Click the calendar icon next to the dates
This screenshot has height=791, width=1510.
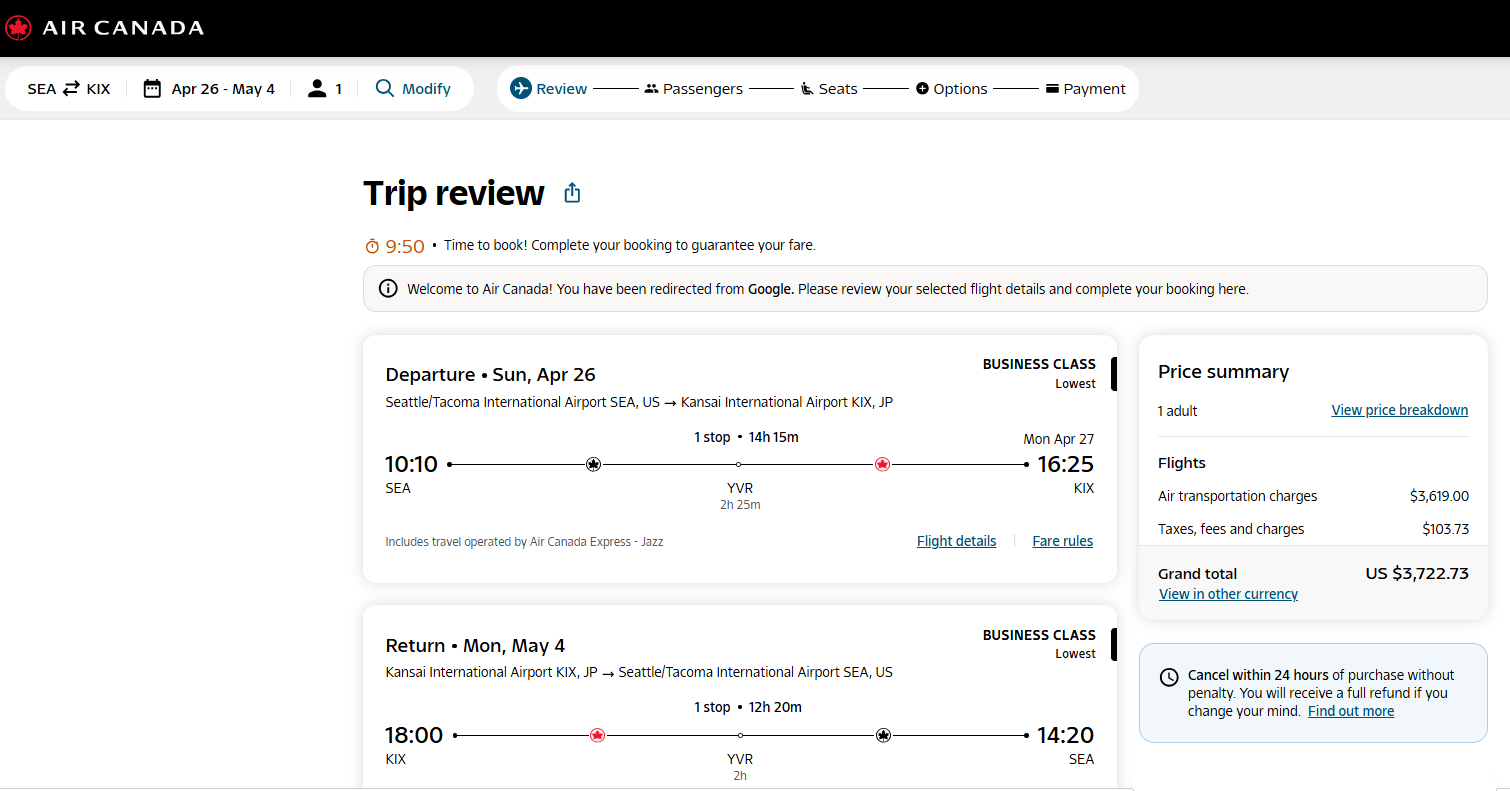coord(151,88)
